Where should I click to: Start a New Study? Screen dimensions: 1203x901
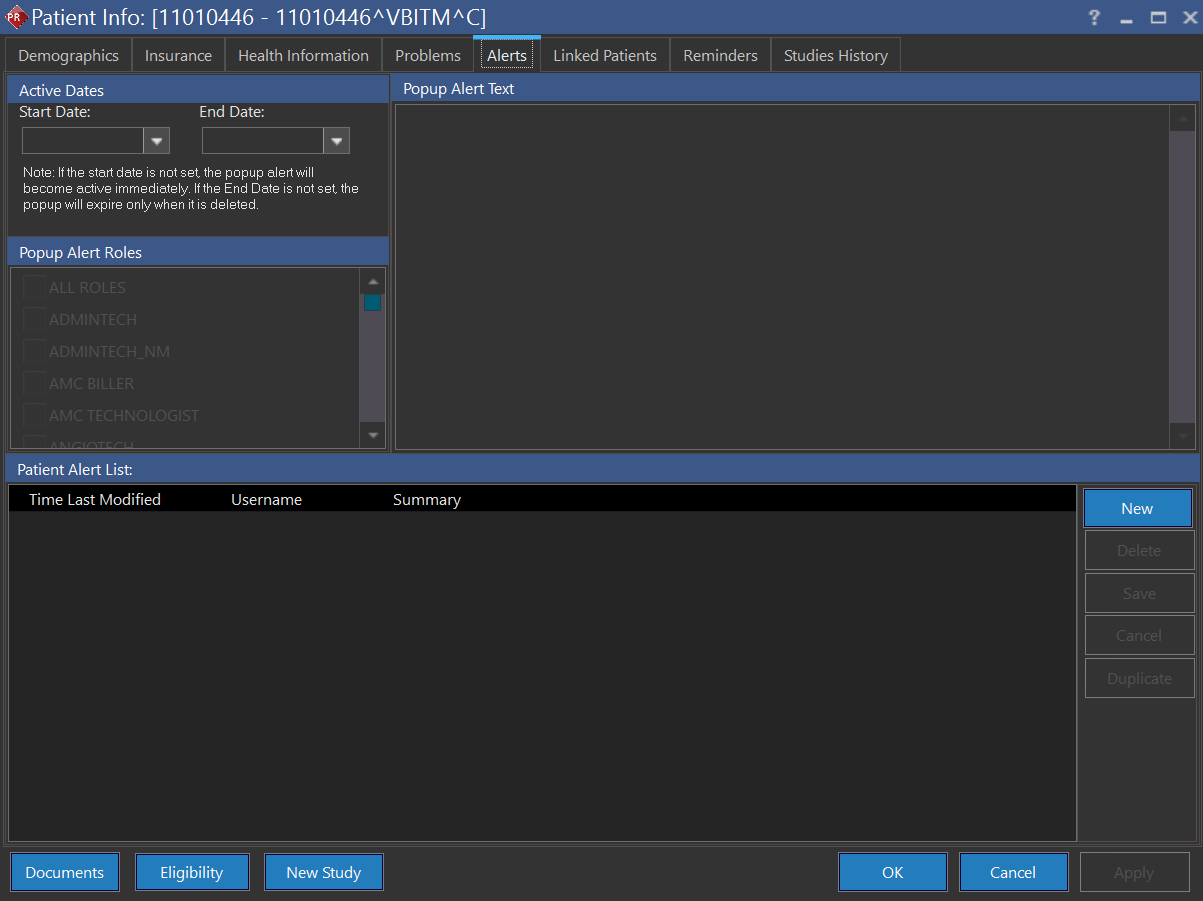(323, 871)
